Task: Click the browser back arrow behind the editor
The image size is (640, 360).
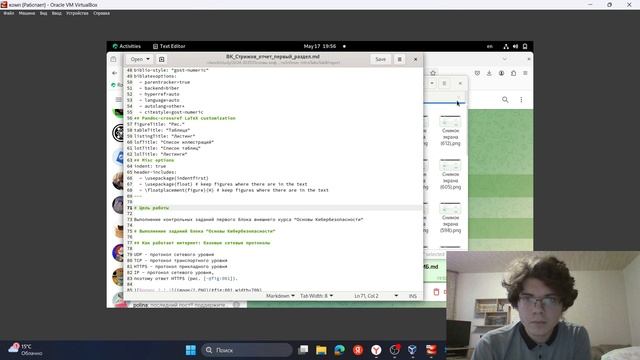Action: point(115,73)
